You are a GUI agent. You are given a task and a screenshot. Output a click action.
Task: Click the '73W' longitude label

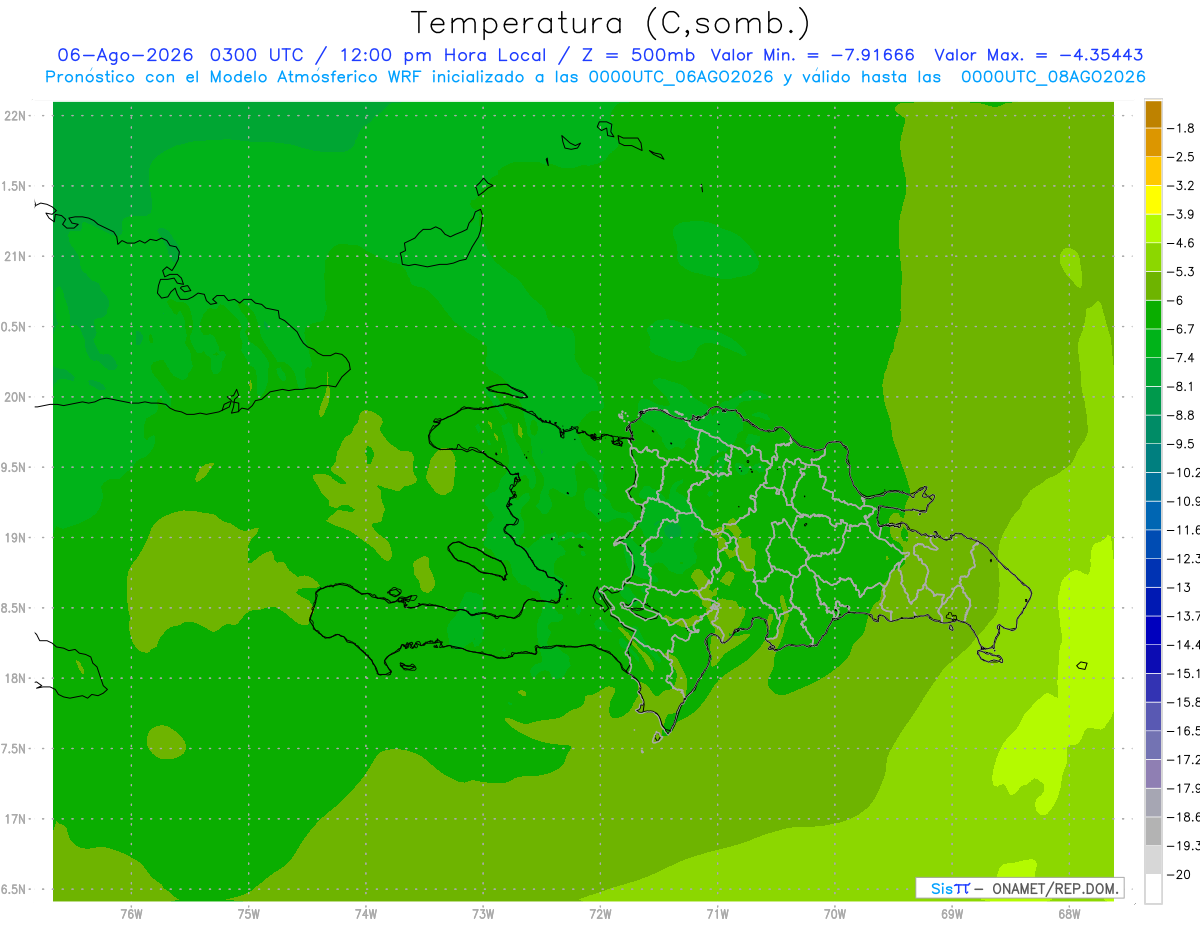(x=483, y=914)
